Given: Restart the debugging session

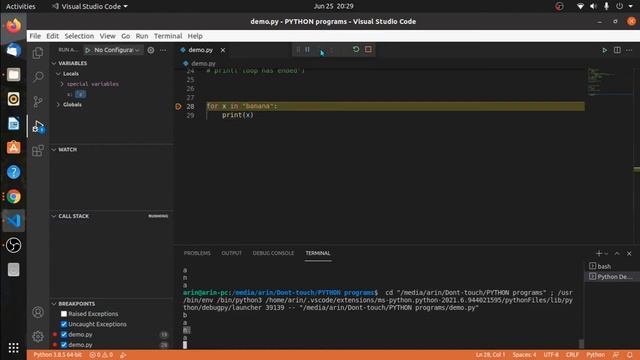Looking at the screenshot, I should [356, 49].
